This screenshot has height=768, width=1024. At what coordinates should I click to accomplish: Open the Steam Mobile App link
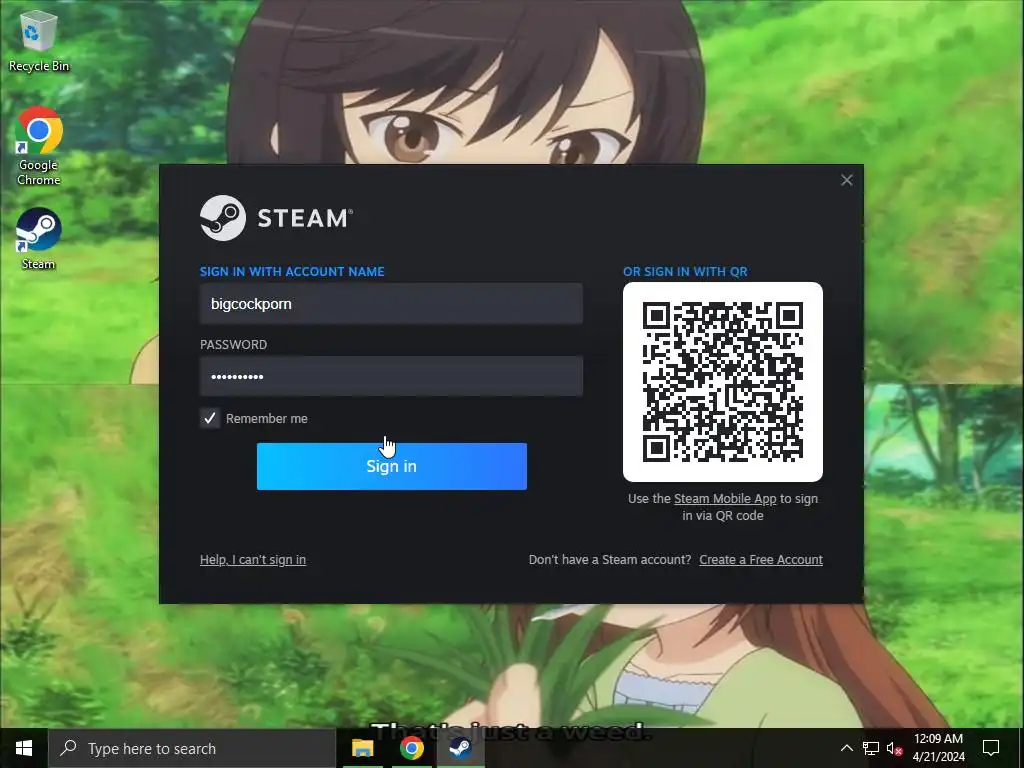(x=725, y=499)
